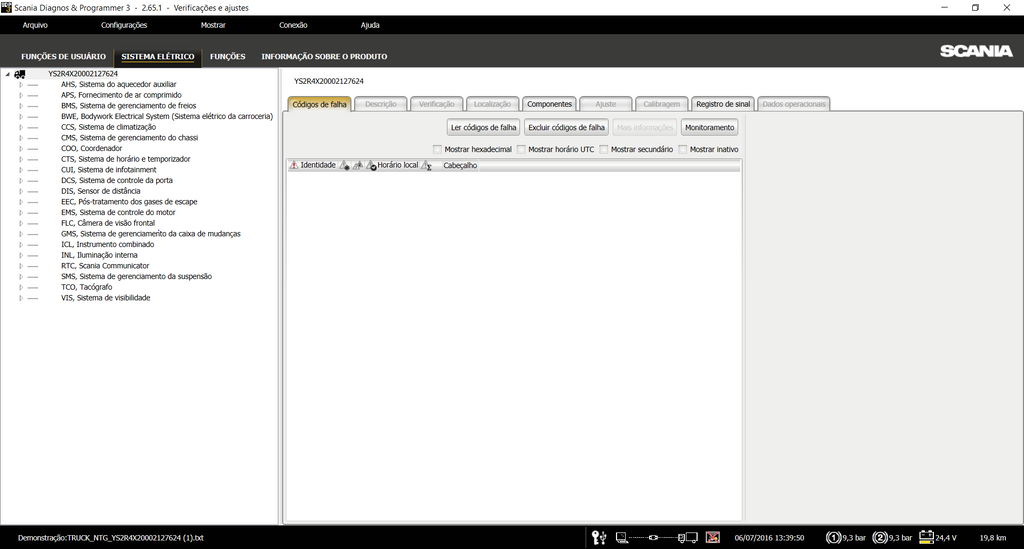The width and height of the screenshot is (1024, 549).
Task: Click the warning clock icon before Horário local
Action: click(371, 165)
